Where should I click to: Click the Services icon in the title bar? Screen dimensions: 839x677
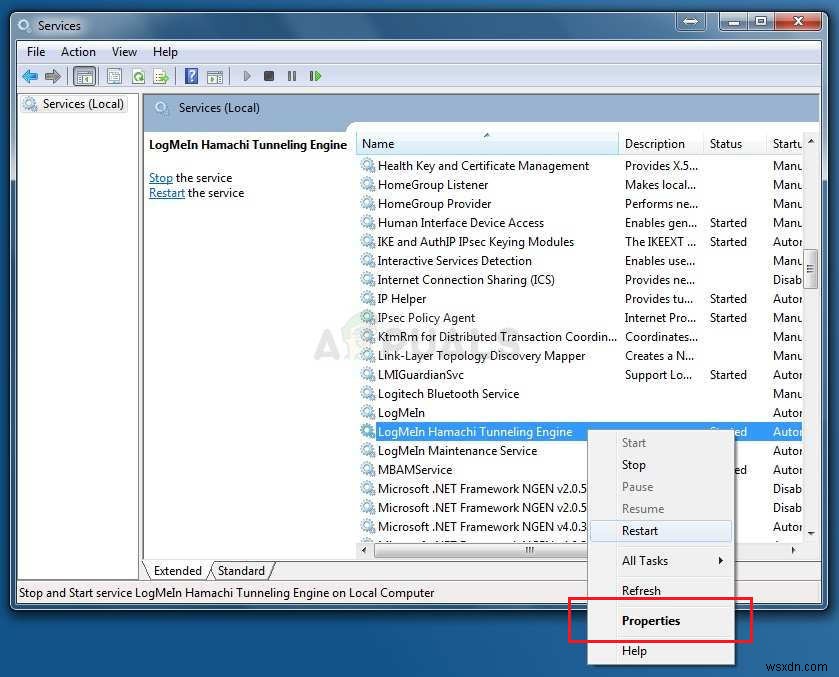pos(24,25)
